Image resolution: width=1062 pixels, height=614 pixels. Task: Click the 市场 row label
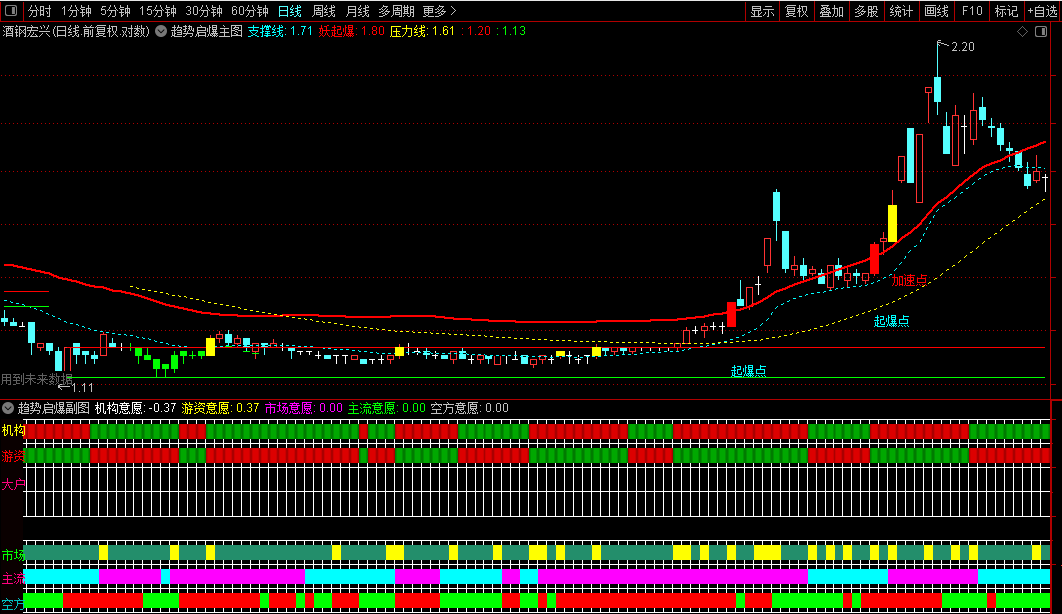13,556
